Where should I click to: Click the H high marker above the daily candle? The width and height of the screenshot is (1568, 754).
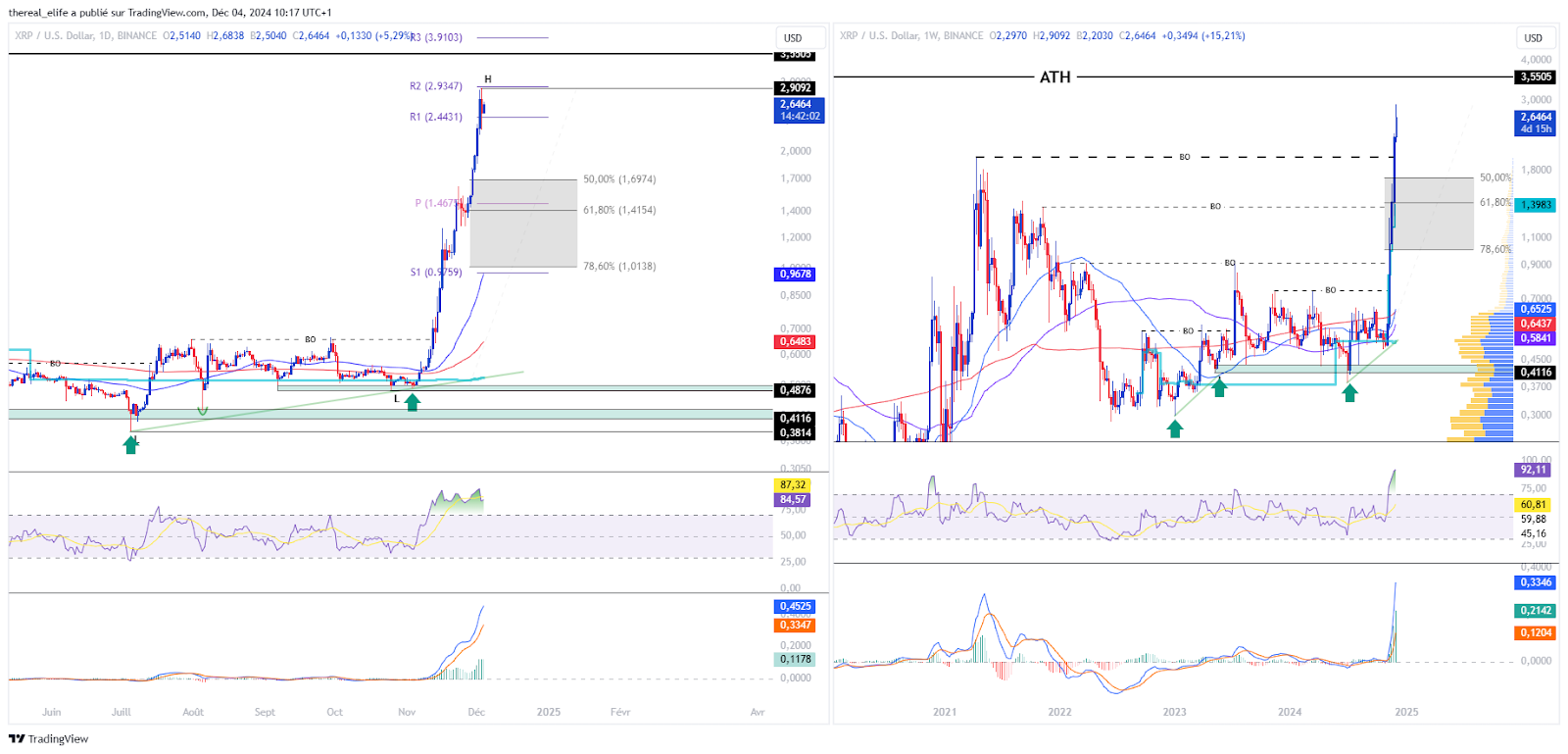(x=488, y=79)
